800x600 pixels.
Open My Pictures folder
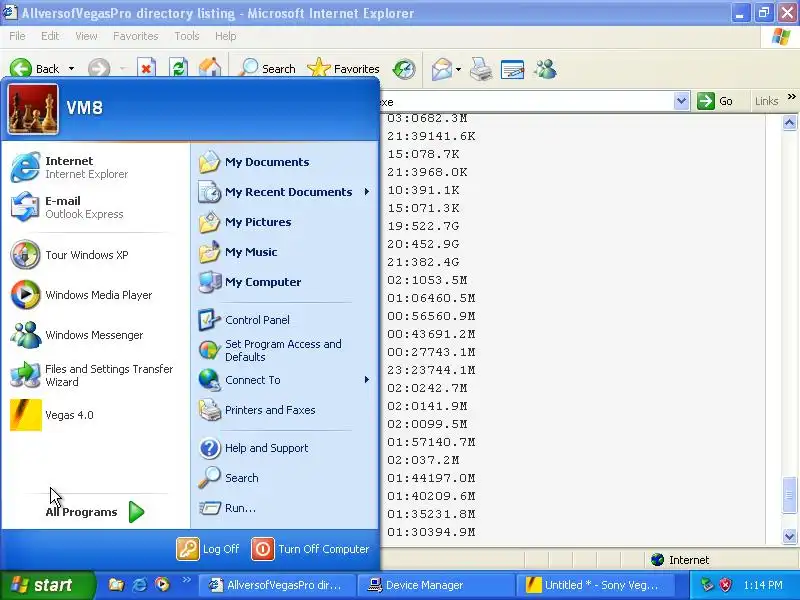[285, 222]
